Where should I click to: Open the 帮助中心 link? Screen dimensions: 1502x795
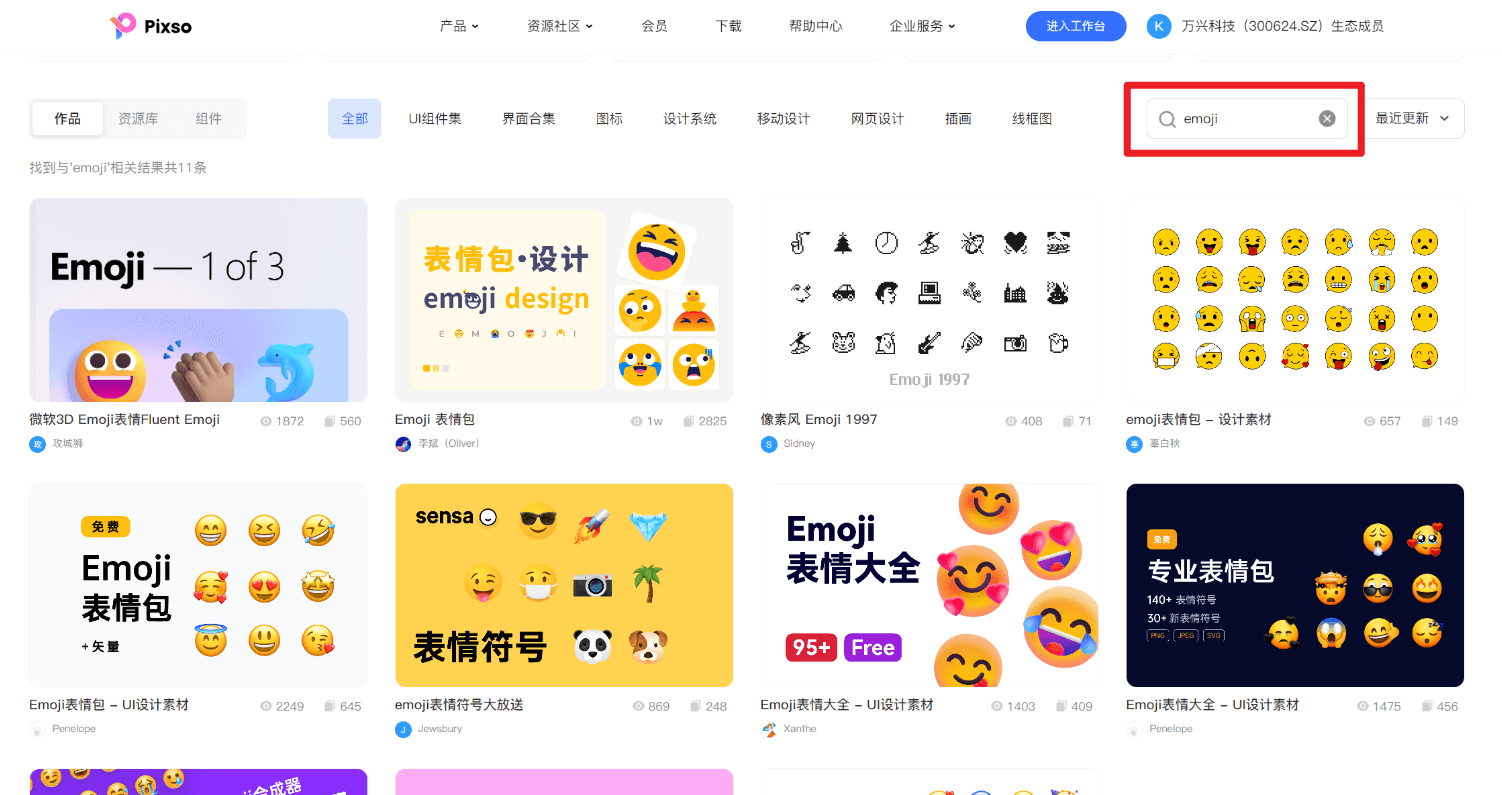816,26
